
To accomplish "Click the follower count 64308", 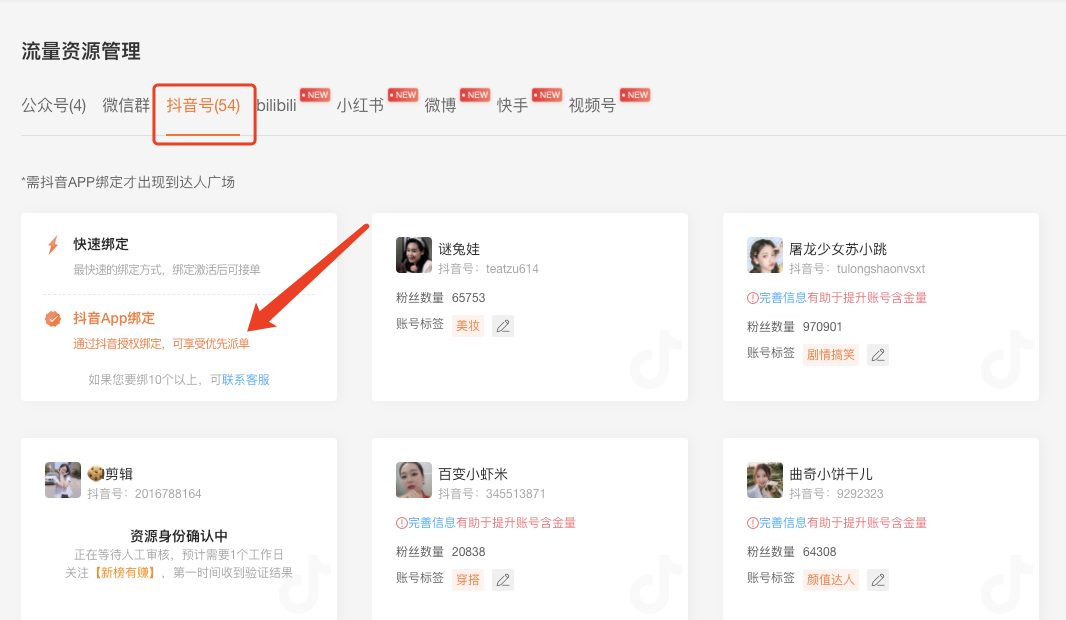I will (x=819, y=552).
